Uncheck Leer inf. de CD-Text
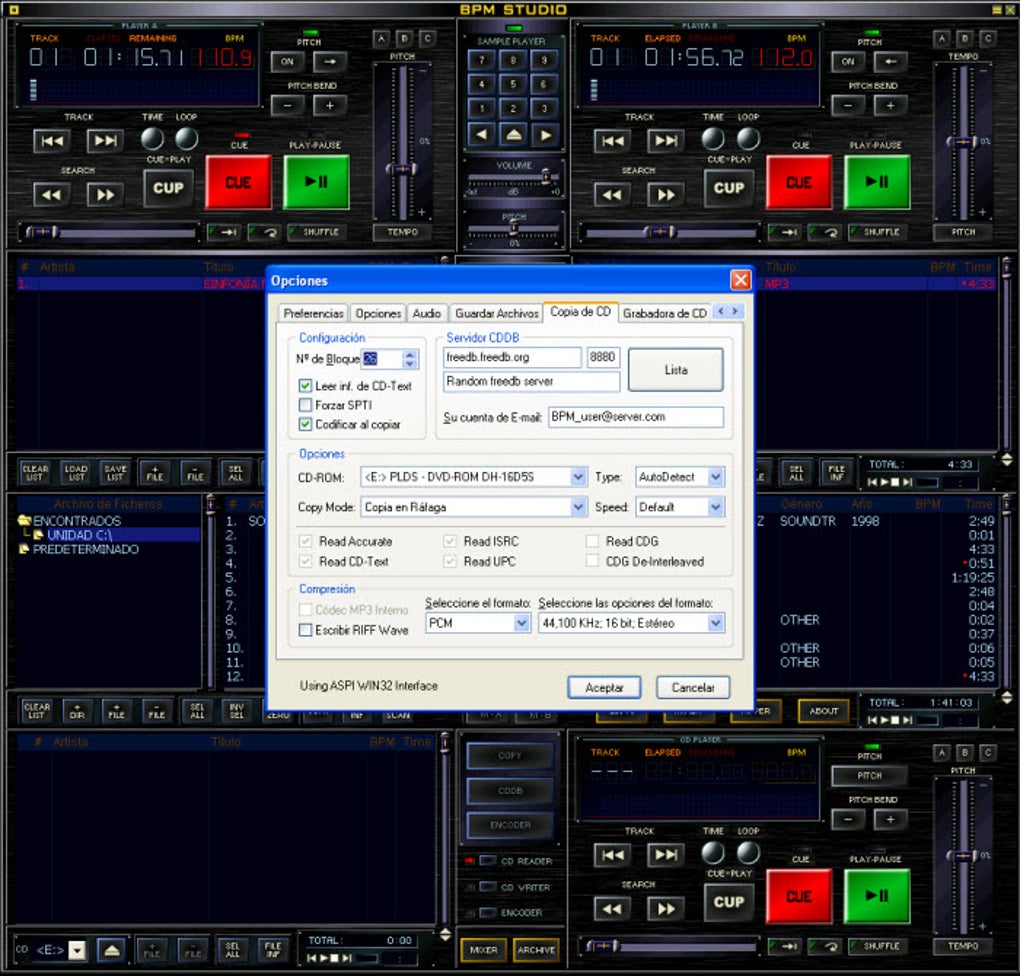This screenshot has width=1020, height=976. pyautogui.click(x=306, y=386)
